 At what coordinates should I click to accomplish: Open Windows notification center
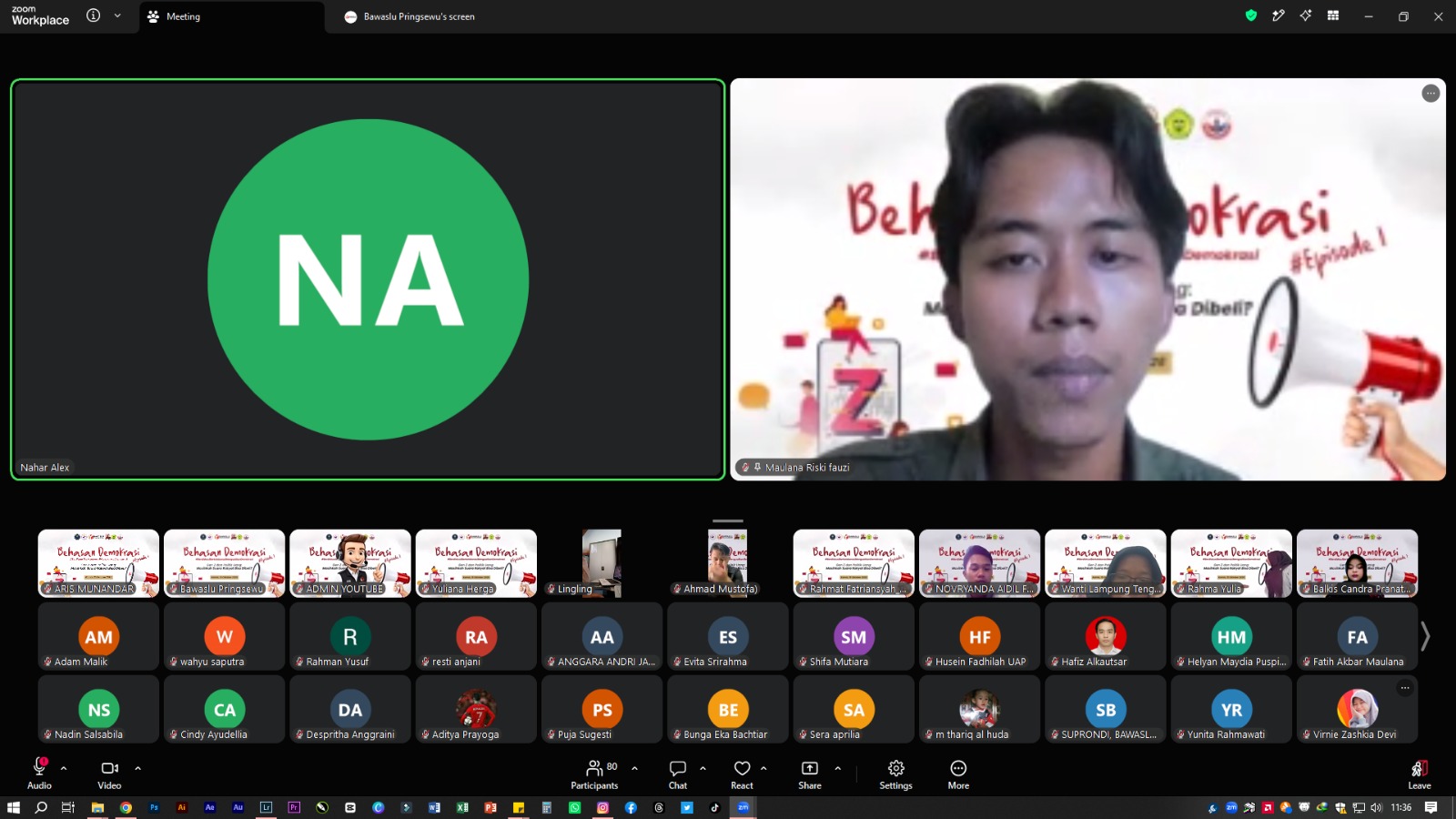click(x=1431, y=807)
